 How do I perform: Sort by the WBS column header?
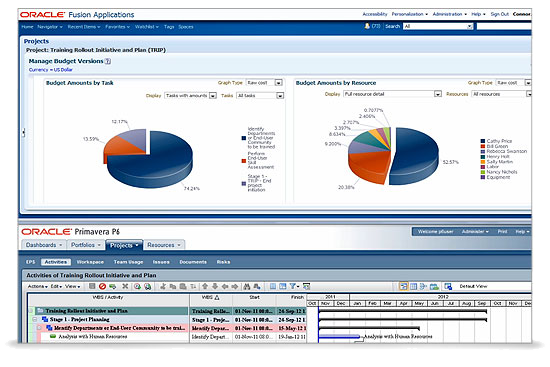pos(210,297)
